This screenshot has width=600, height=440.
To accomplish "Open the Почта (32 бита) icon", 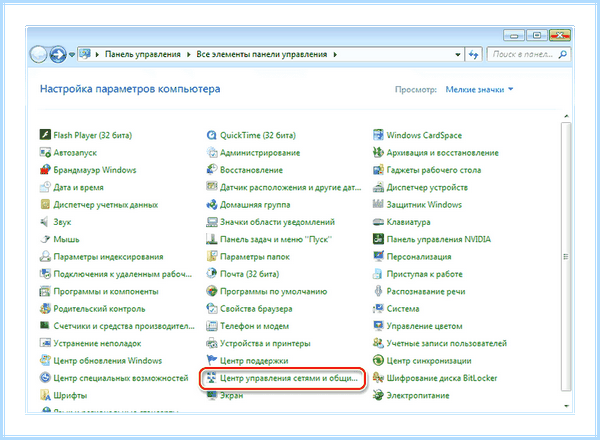I will click(x=212, y=274).
